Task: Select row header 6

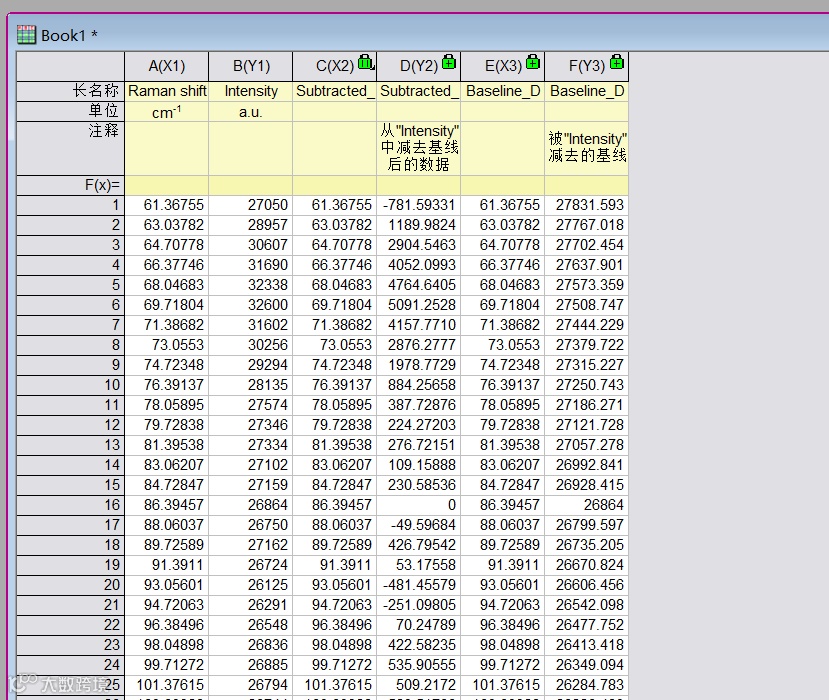Action: tap(70, 305)
